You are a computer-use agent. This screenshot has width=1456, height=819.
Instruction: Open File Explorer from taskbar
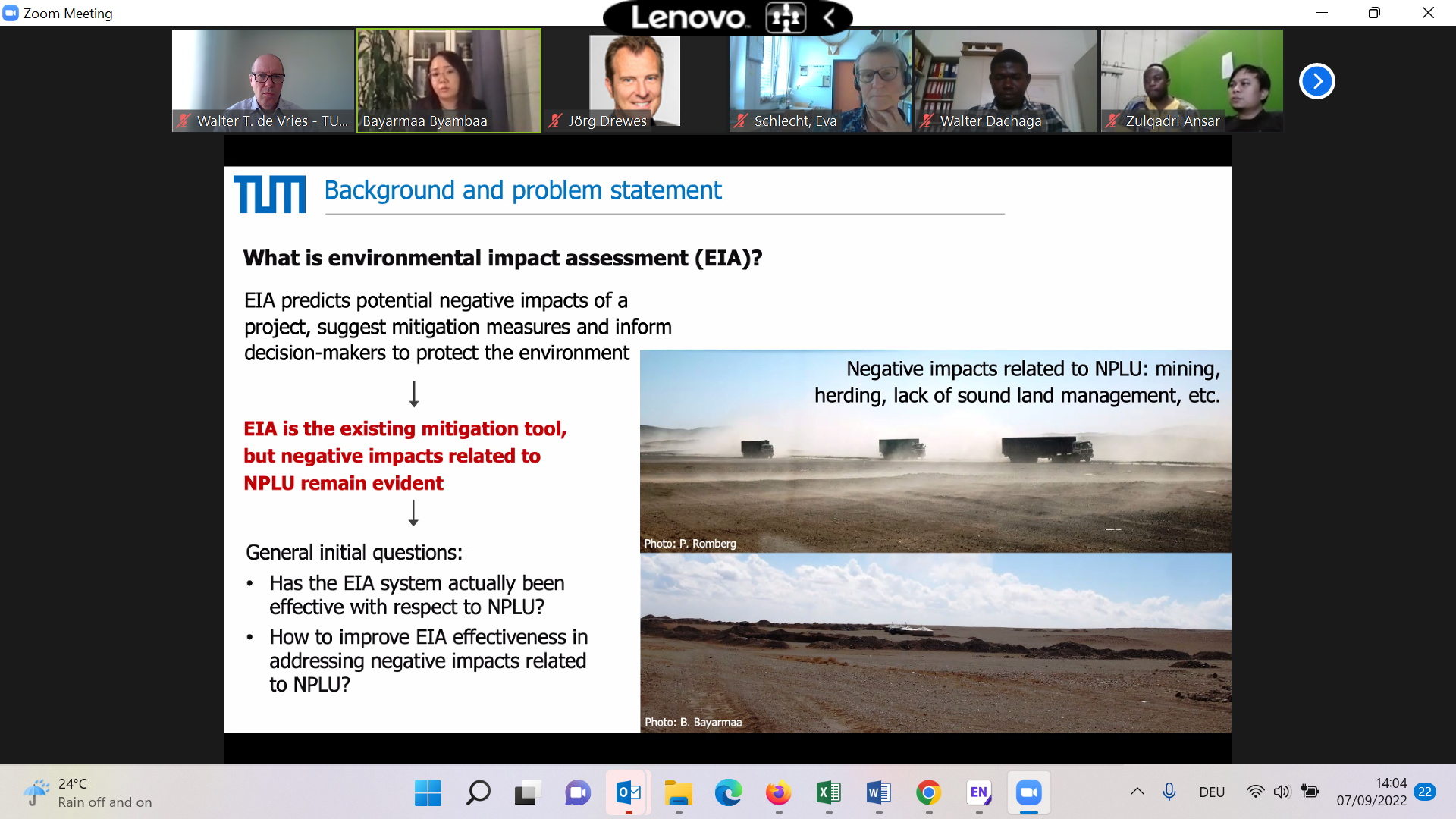[x=678, y=793]
